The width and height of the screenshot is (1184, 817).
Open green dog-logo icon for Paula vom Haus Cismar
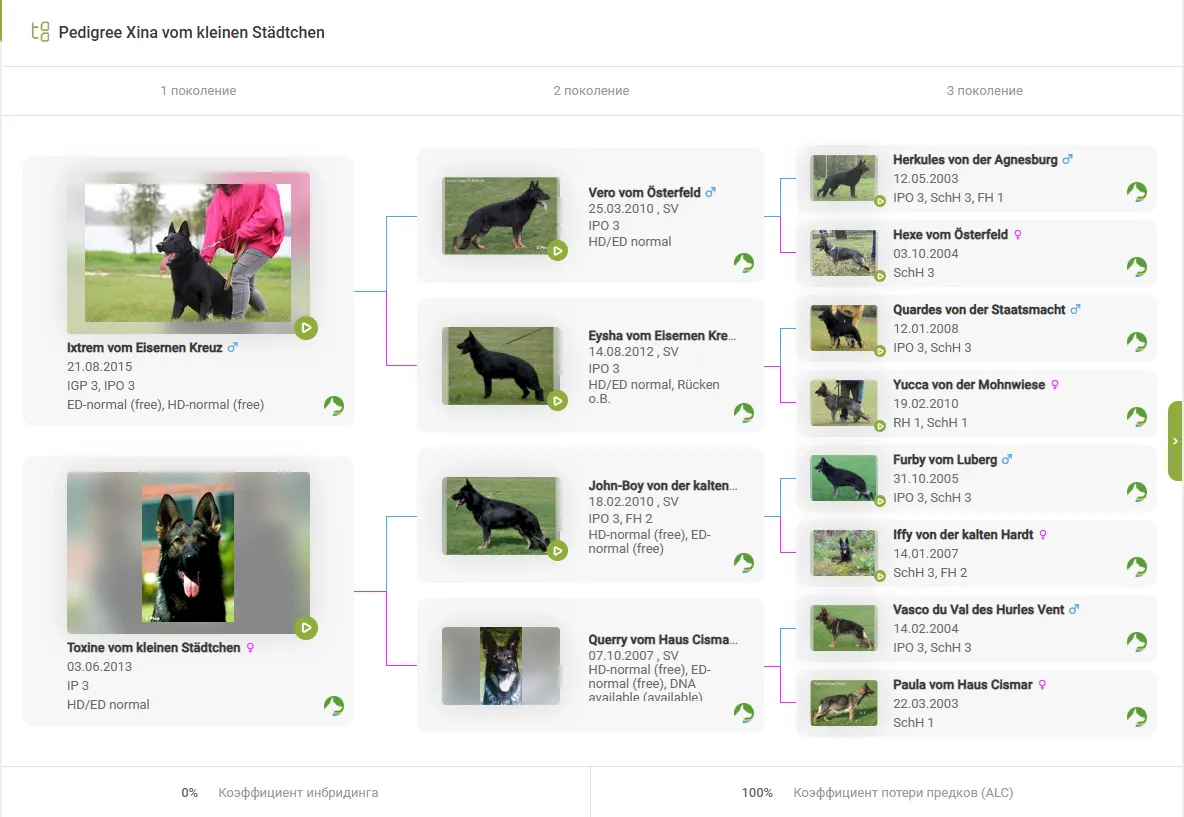(x=1136, y=717)
